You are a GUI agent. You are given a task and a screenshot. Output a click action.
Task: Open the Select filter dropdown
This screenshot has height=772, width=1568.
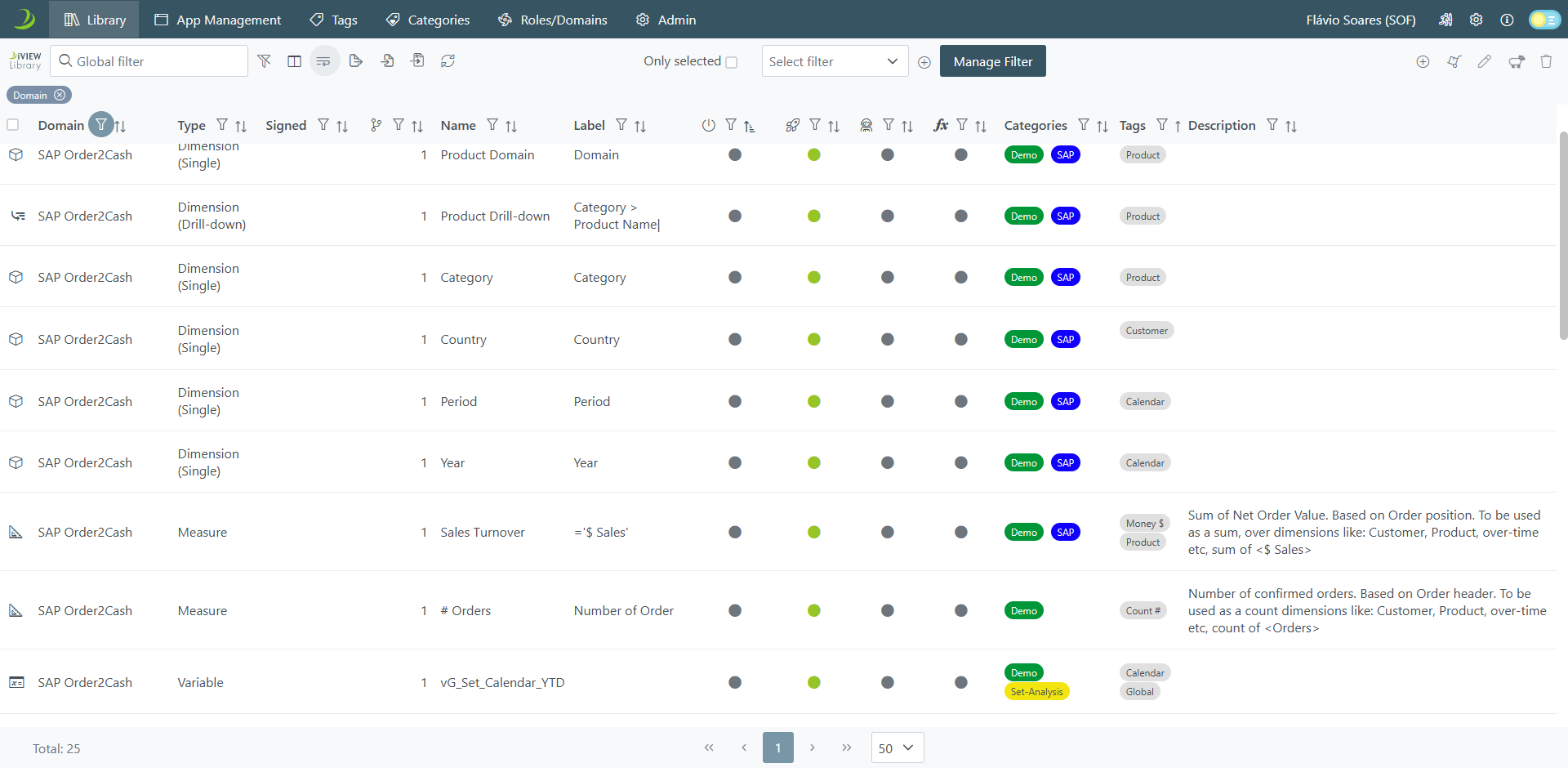tap(834, 61)
